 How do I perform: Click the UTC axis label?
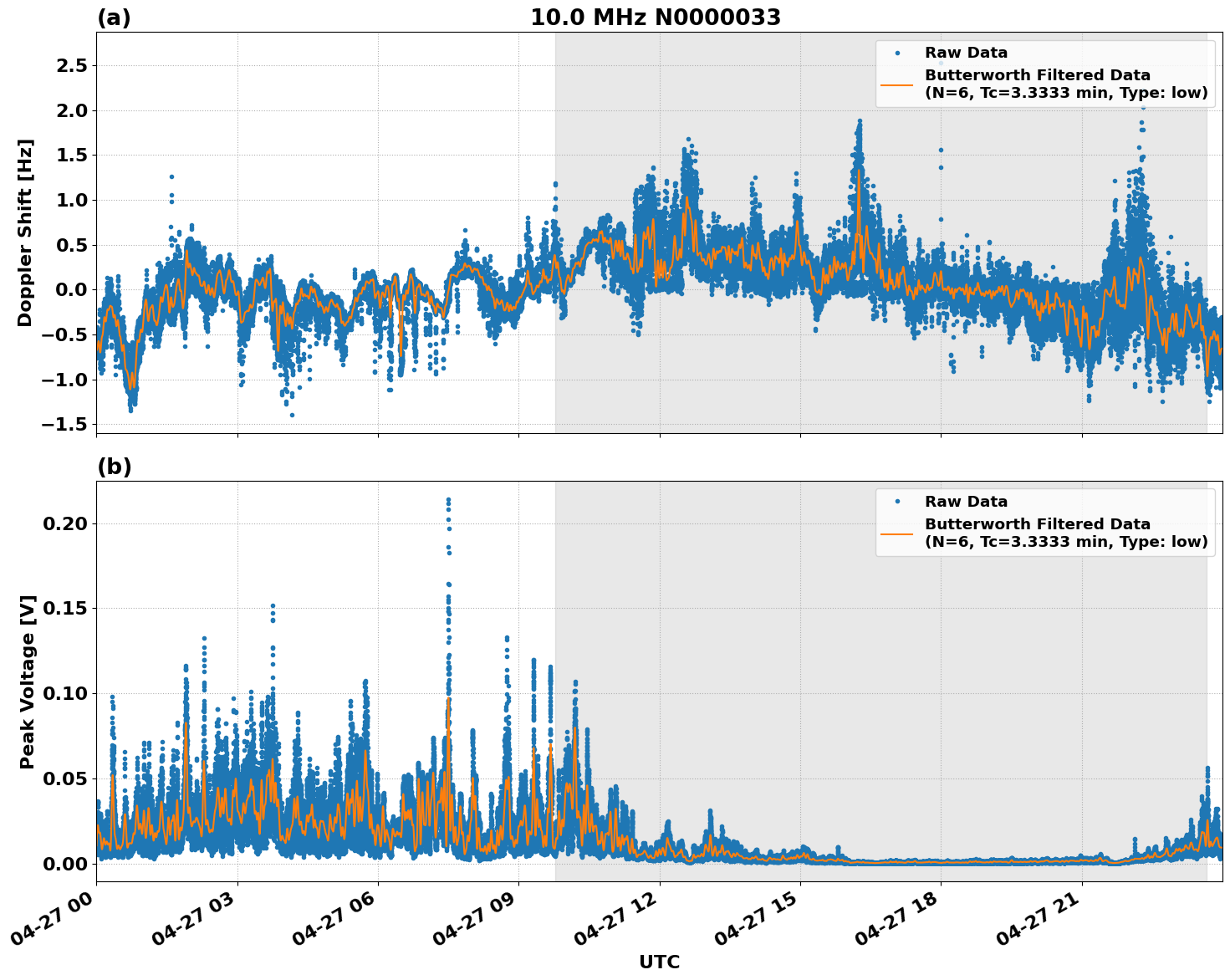657,962
